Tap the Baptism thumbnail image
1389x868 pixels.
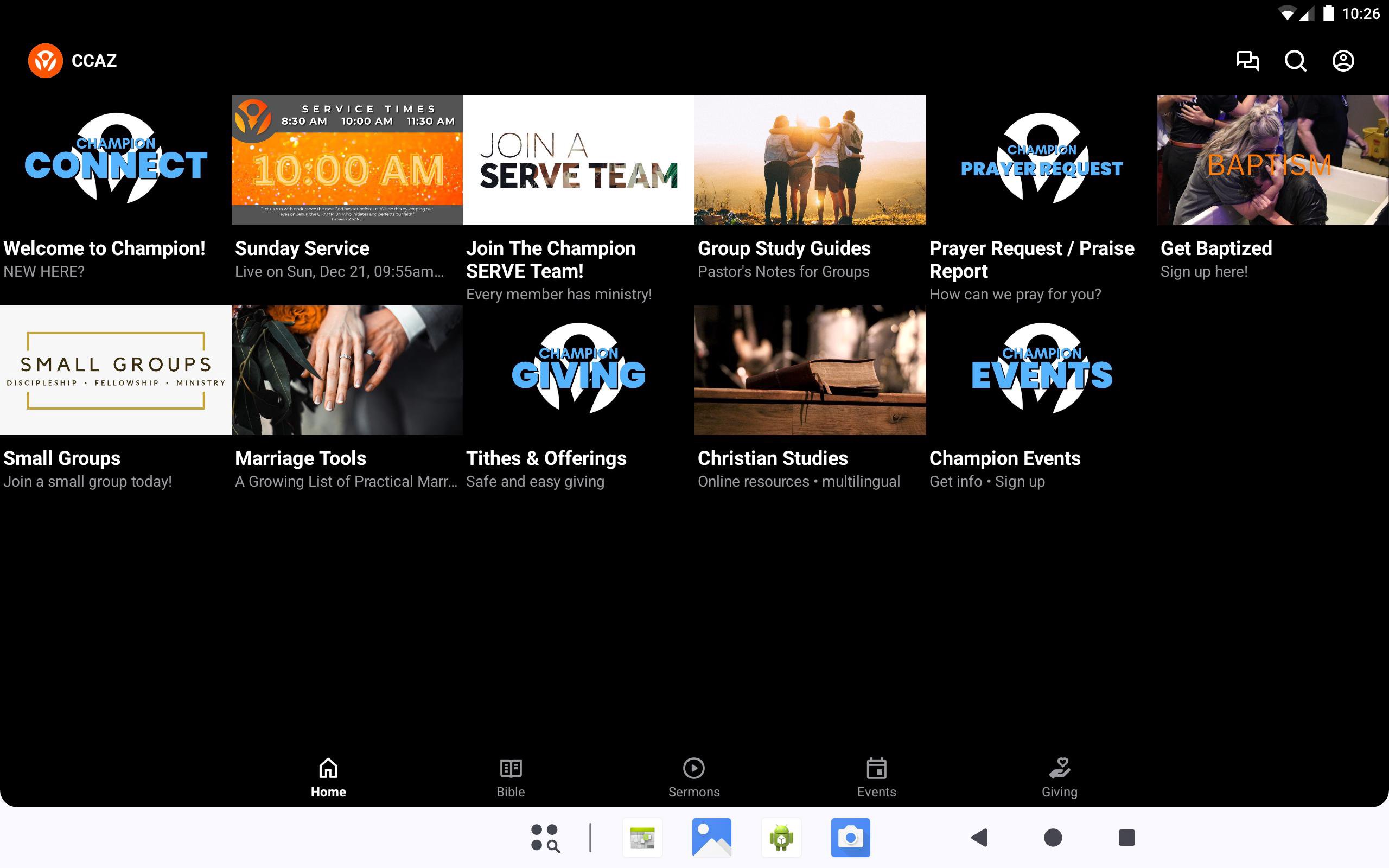(x=1272, y=159)
